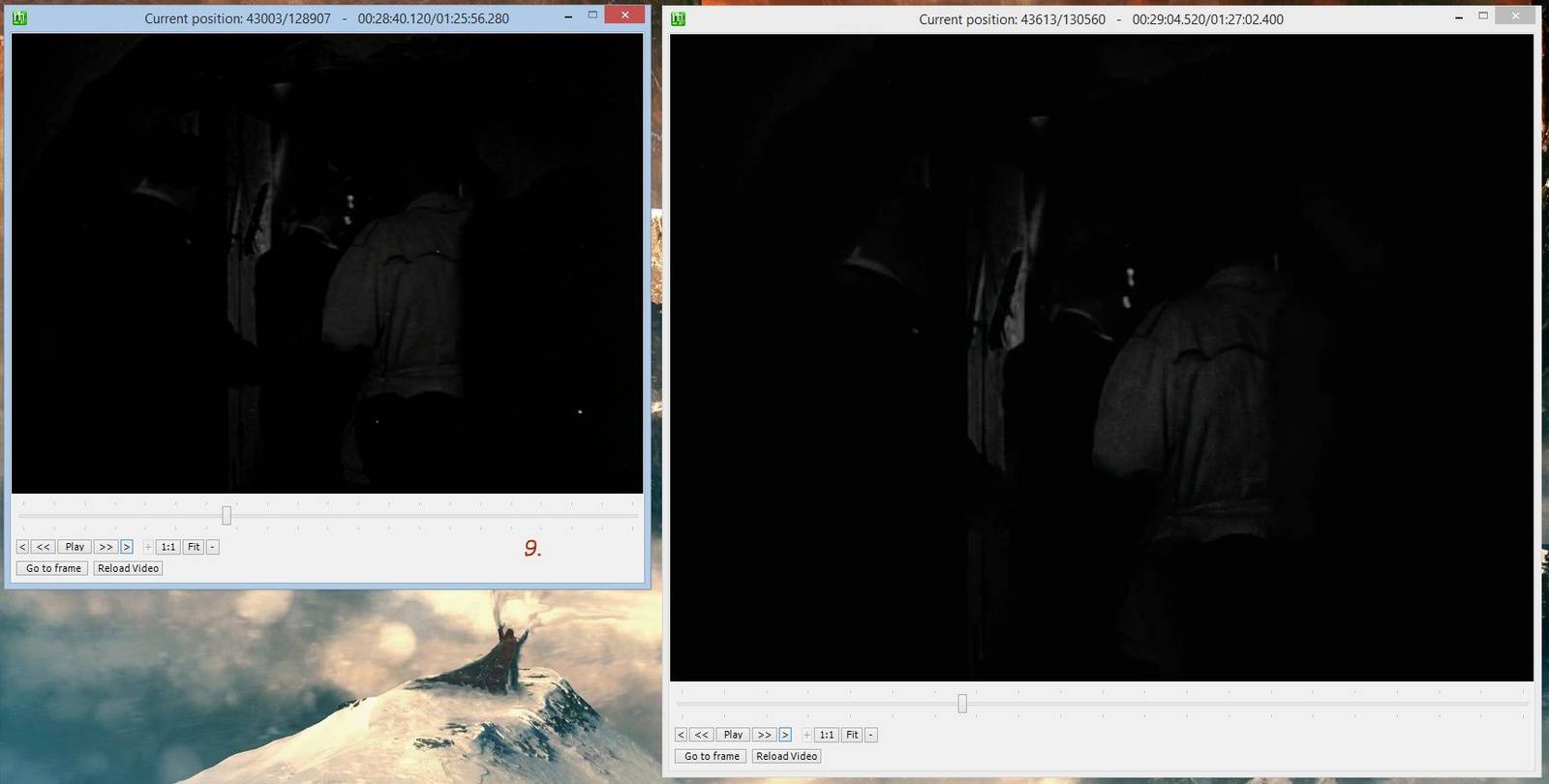This screenshot has width=1549, height=784.
Task: Set zoom to 1:1 in left window
Action: coord(168,547)
